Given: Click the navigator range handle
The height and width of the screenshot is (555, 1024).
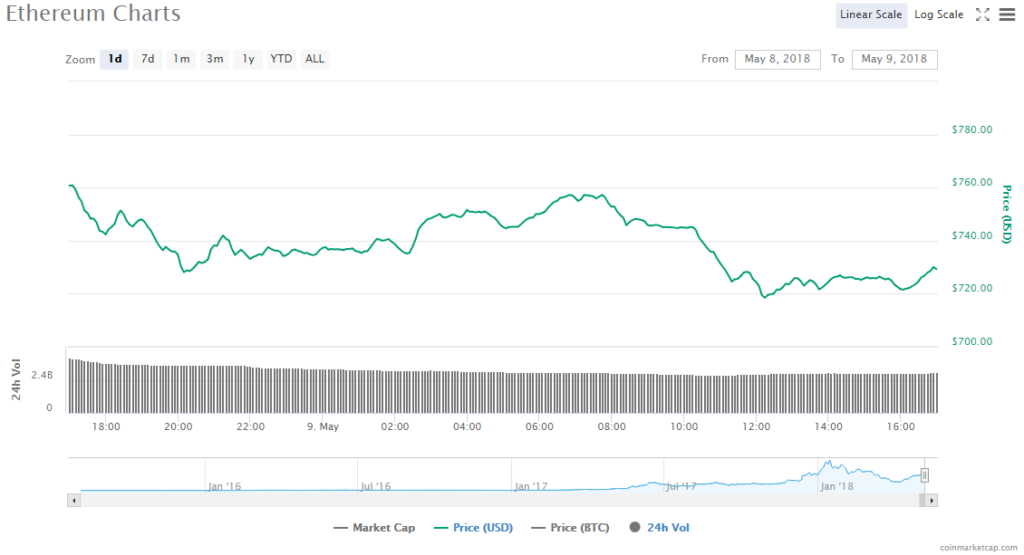Looking at the screenshot, I should point(925,475).
